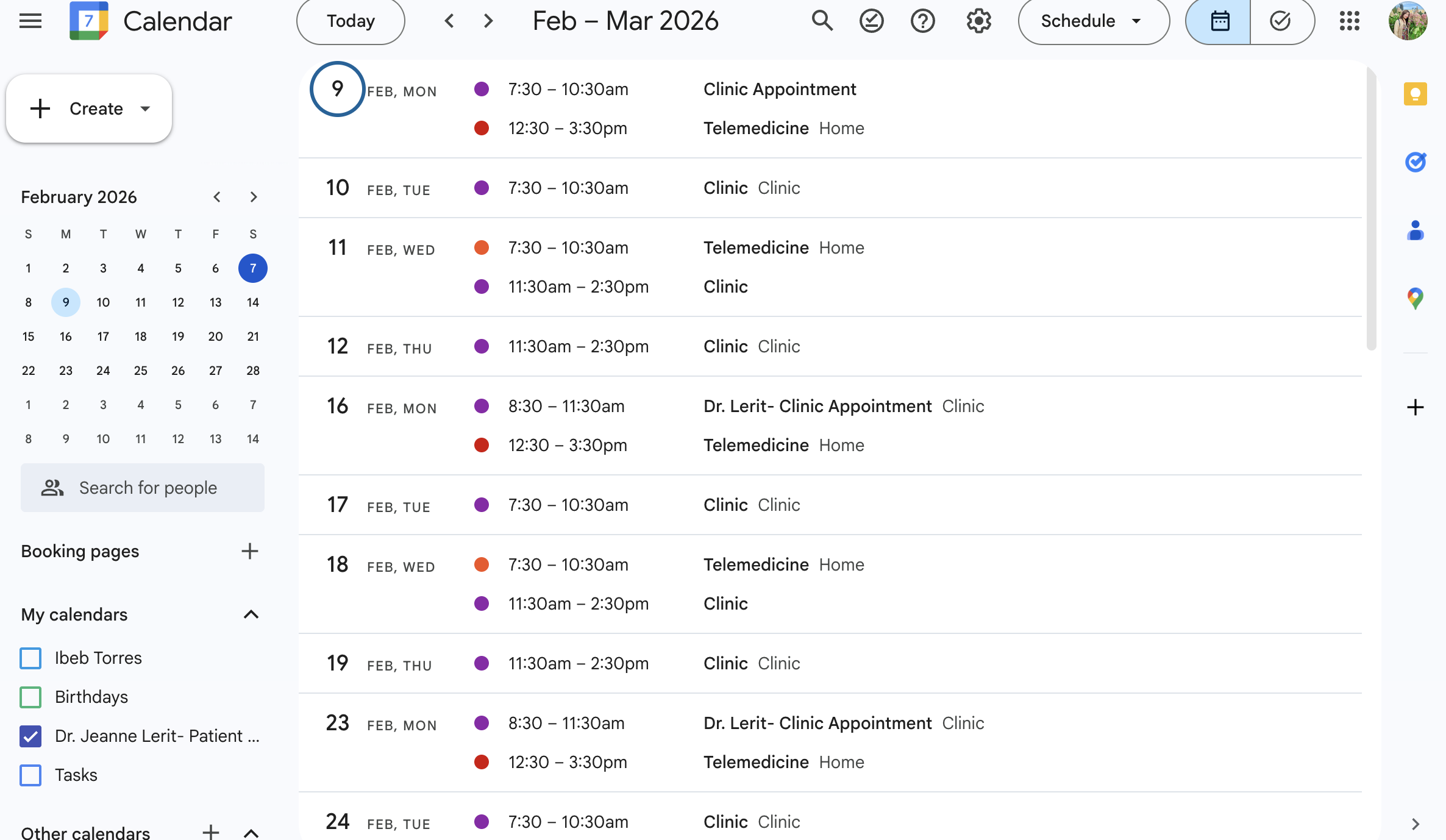Enable the Ibeb Torres calendar checkbox
This screenshot has height=840, width=1446.
tap(30, 658)
